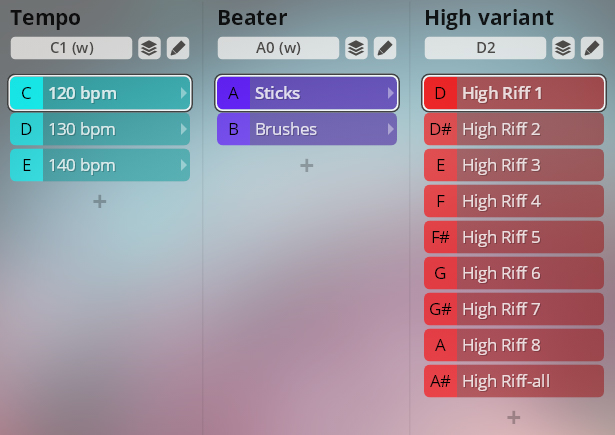This screenshot has width=615, height=435.
Task: Click the layers icon in Tempo column
Action: point(149,48)
